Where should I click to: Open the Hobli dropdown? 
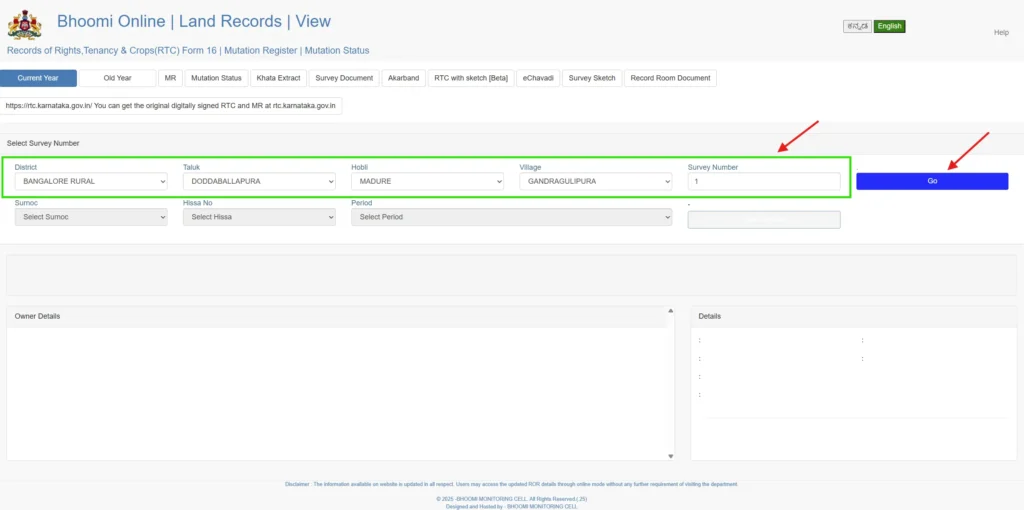(x=427, y=182)
